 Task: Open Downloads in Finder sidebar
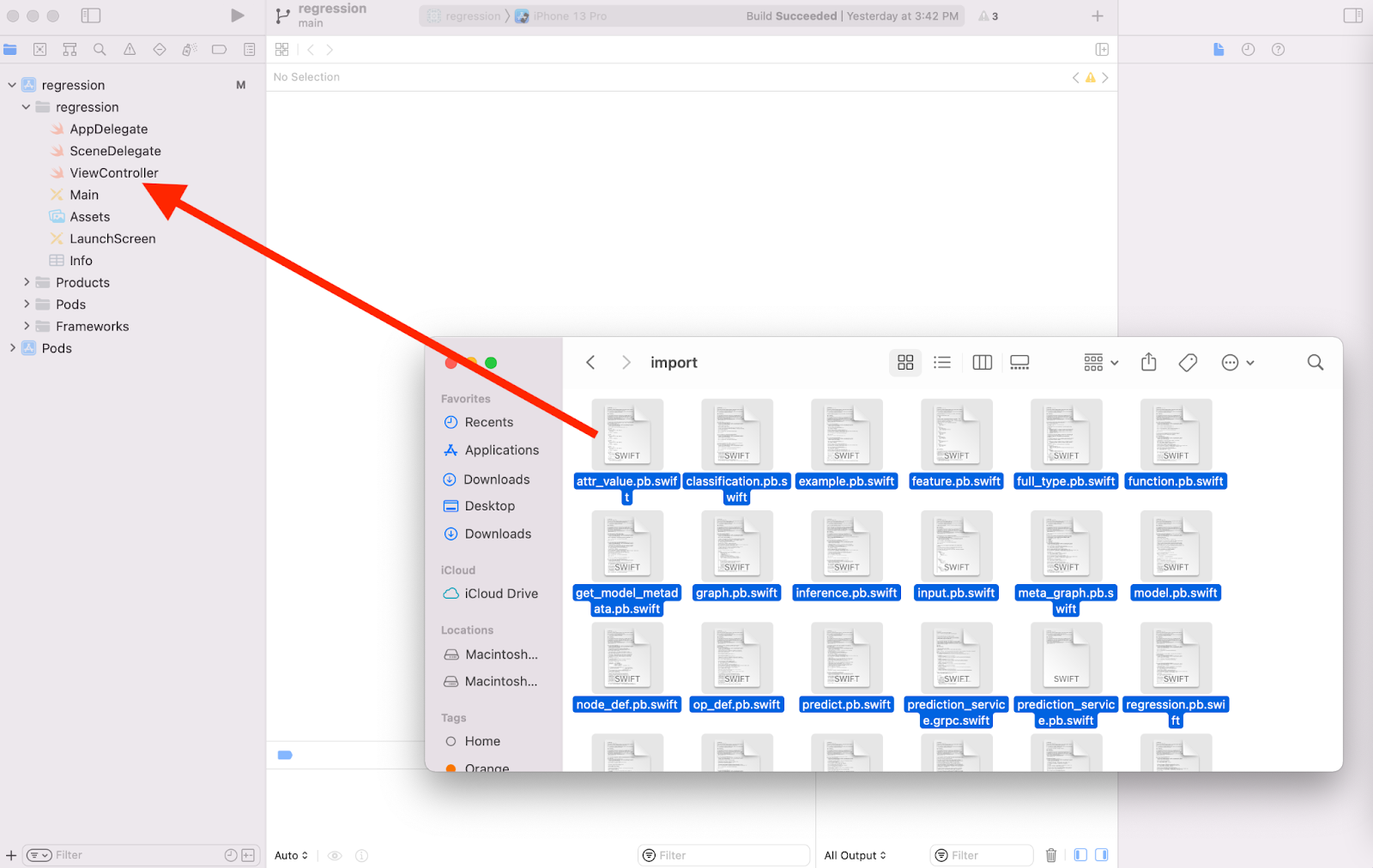click(496, 479)
